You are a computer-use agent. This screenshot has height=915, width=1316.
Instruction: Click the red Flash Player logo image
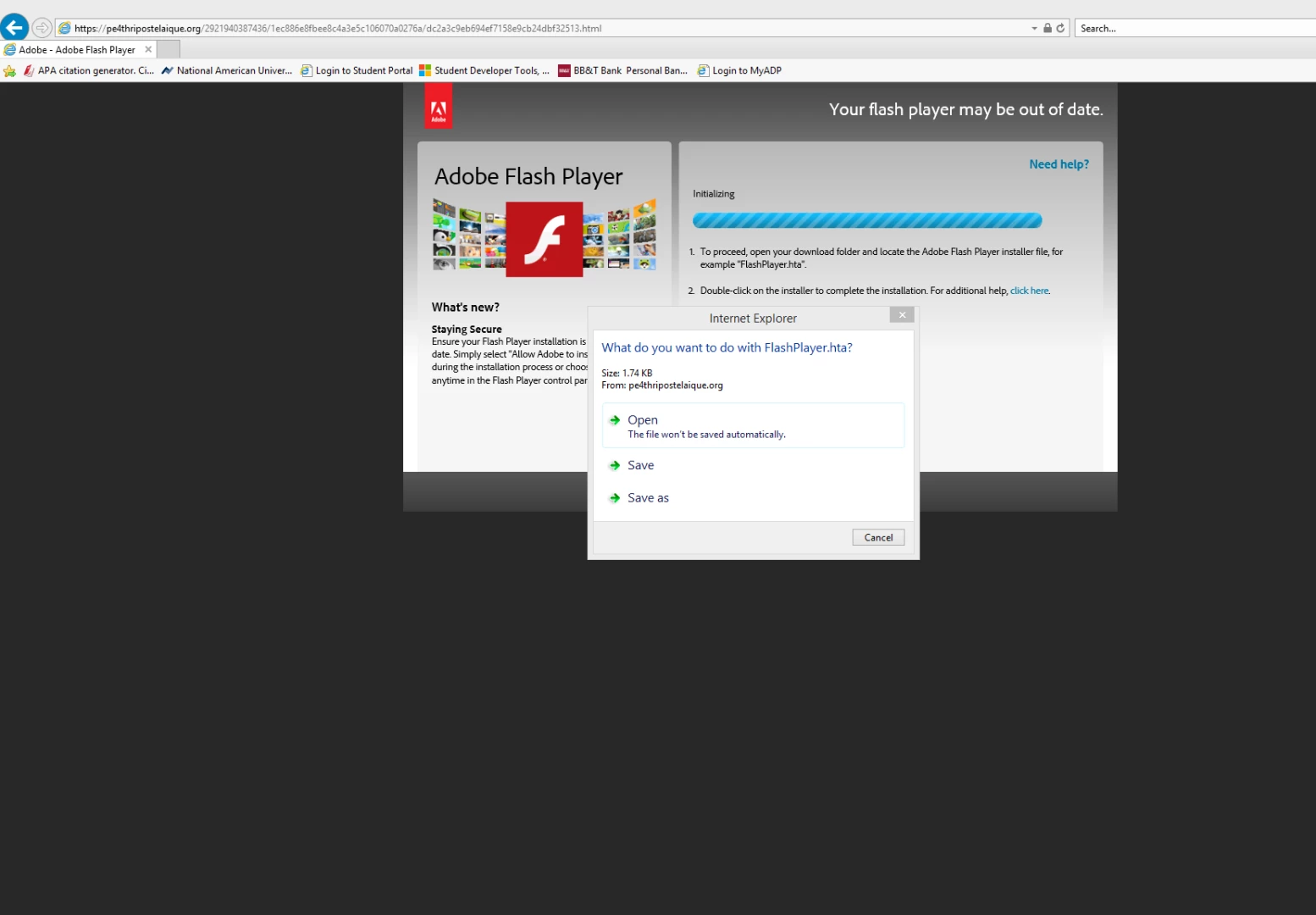coord(545,240)
